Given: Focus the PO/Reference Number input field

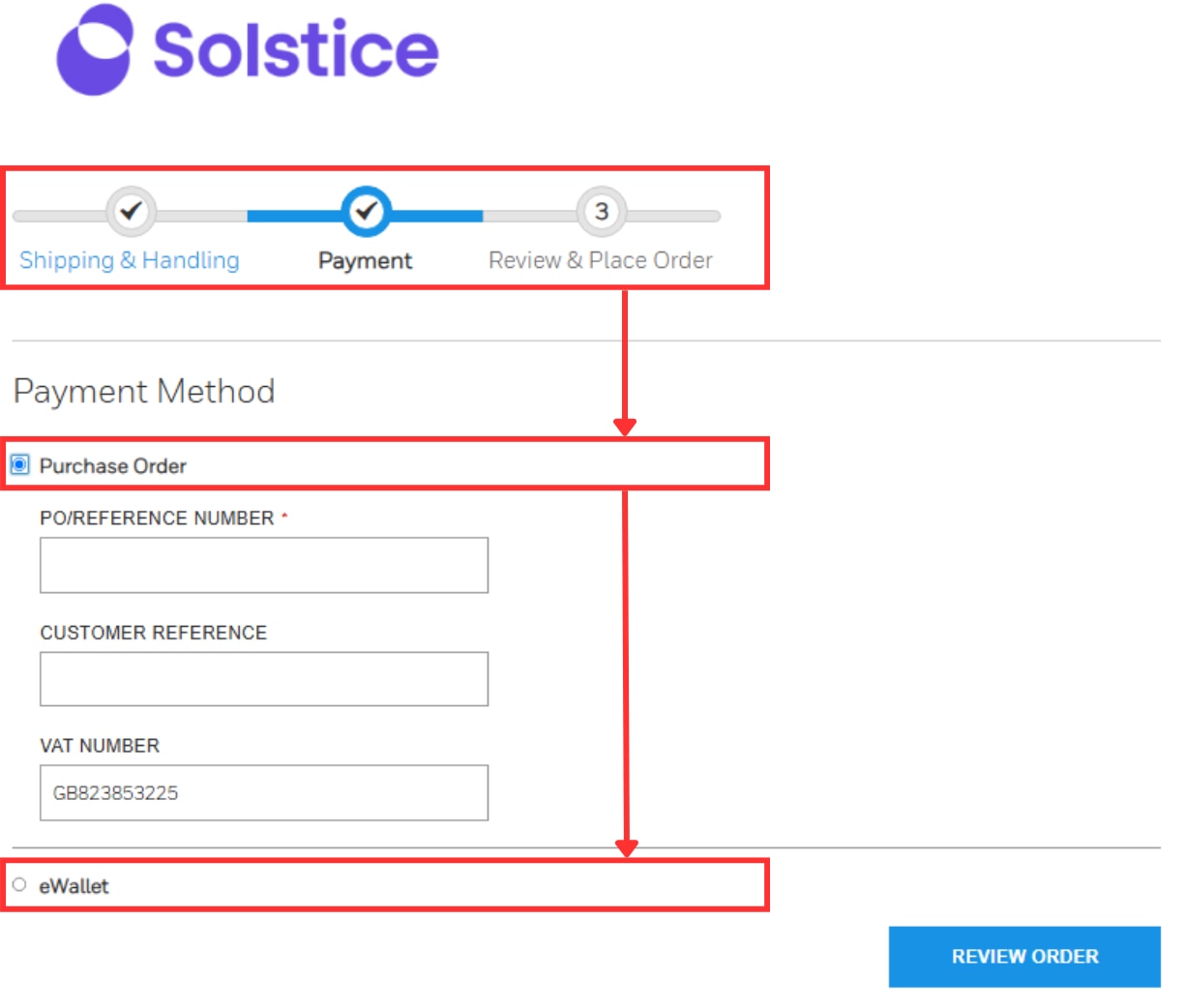Looking at the screenshot, I should coord(264,565).
